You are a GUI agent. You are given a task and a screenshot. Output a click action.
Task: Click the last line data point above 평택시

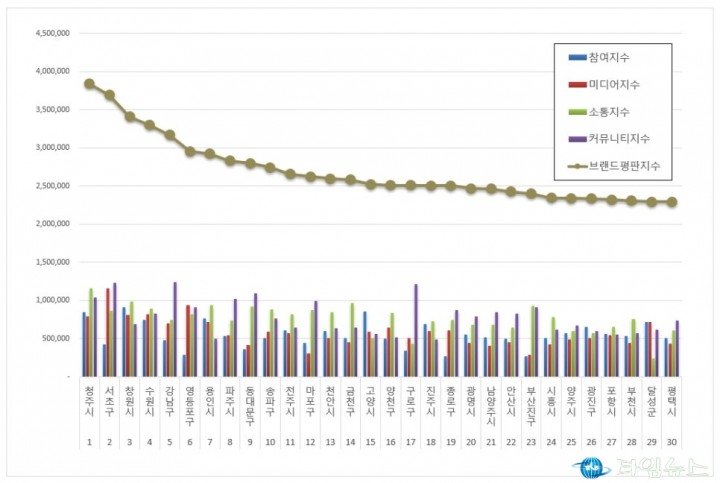[x=673, y=202]
